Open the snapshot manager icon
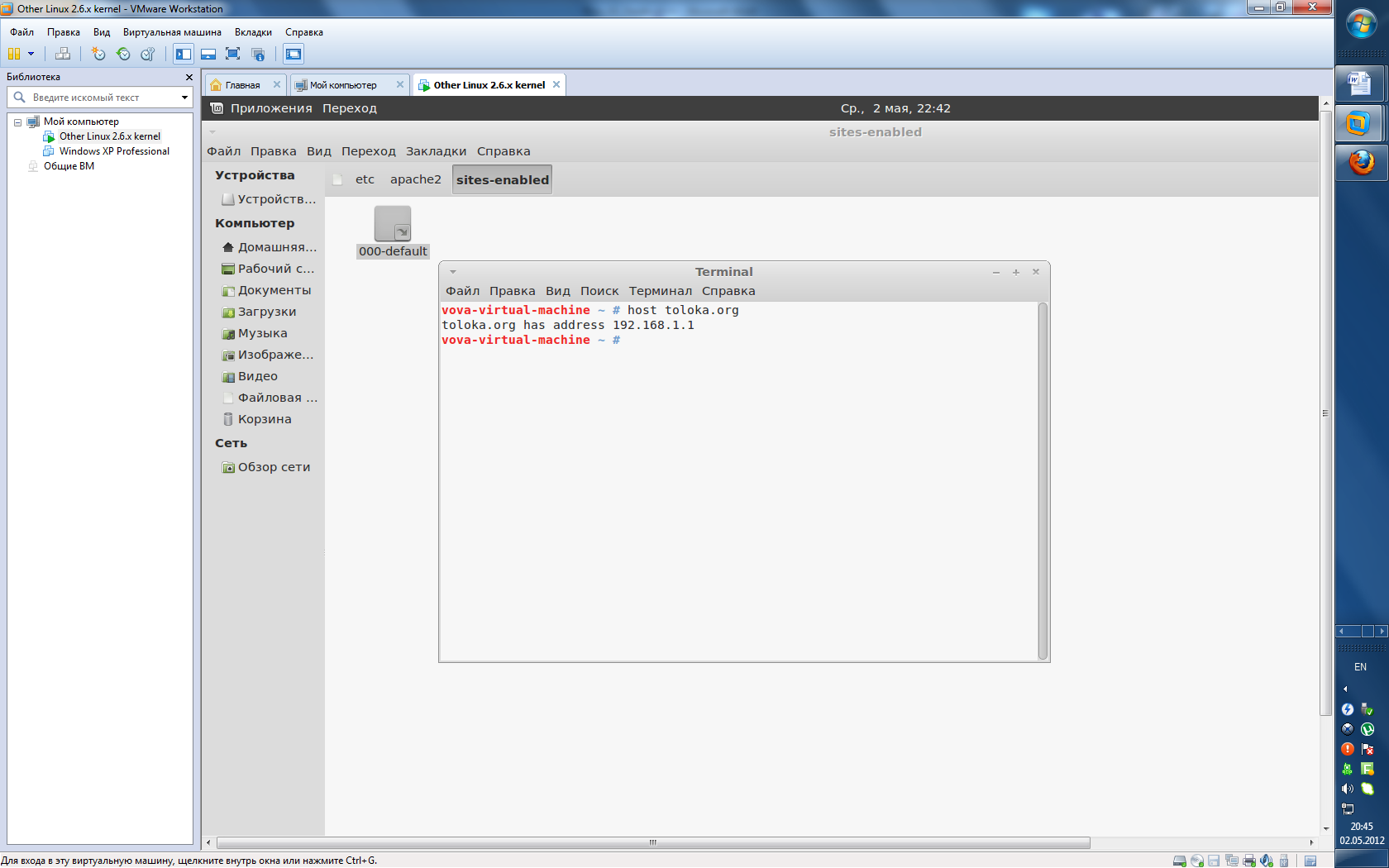 pos(148,54)
